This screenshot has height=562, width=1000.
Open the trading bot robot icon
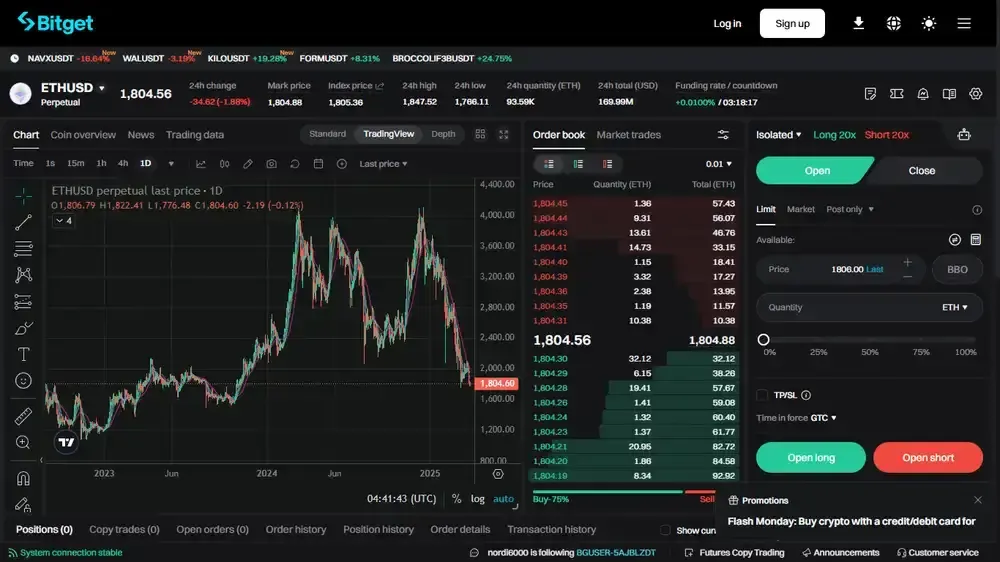coord(964,135)
